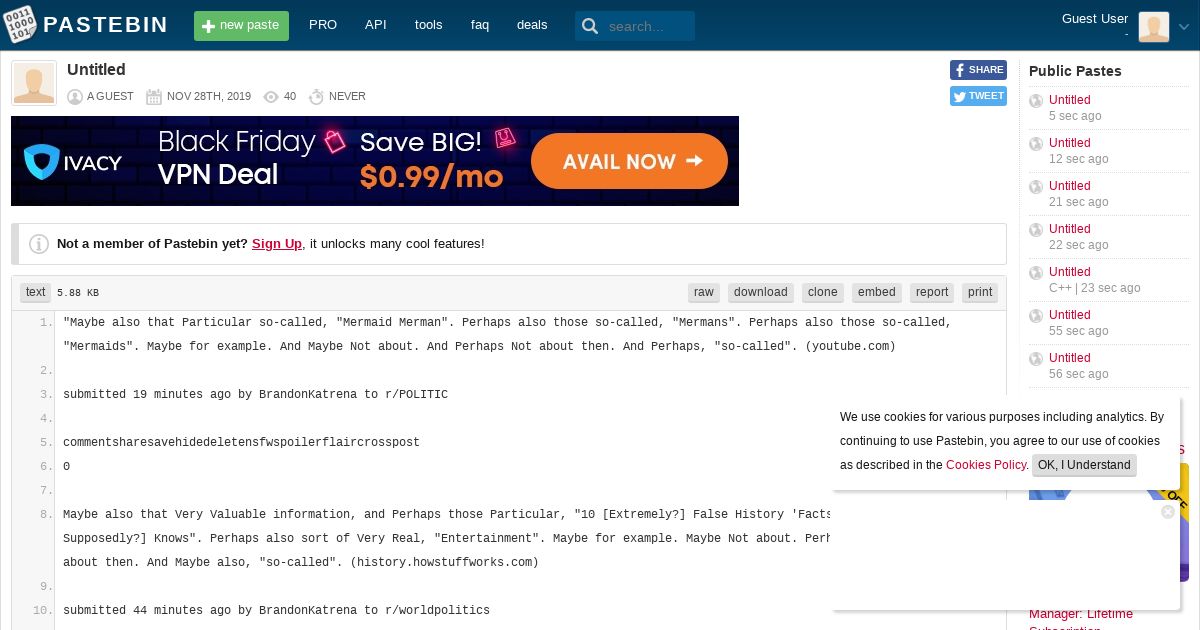Open the PRO menu item
The width and height of the screenshot is (1200, 630).
[x=323, y=25]
